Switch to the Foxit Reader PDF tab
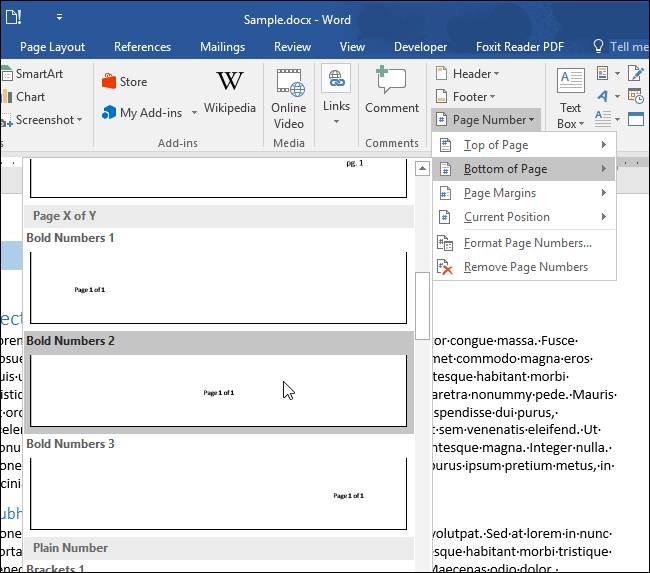The image size is (650, 573). click(x=520, y=47)
